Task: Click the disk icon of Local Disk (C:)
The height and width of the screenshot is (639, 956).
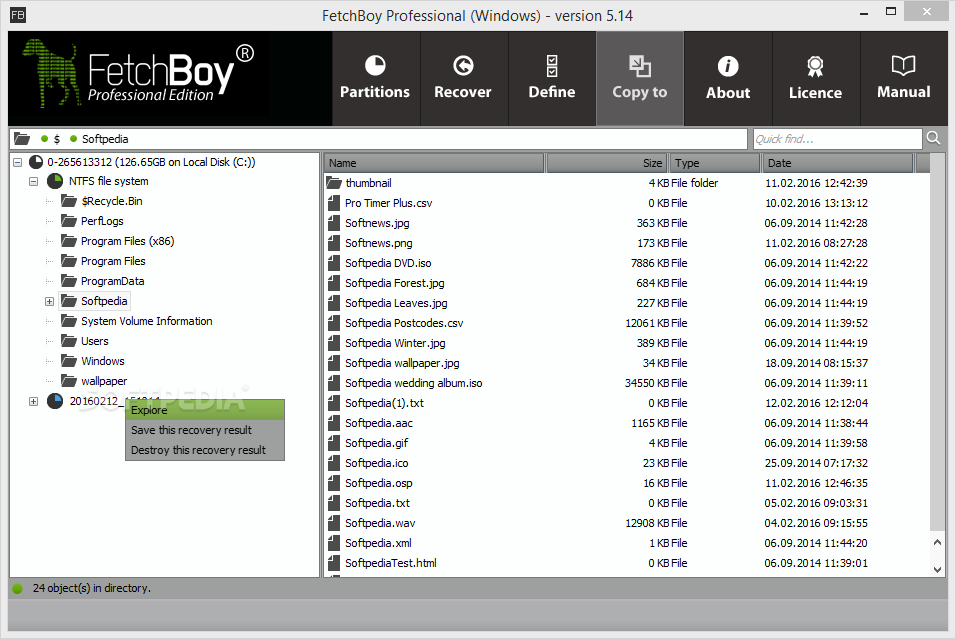Action: [36, 162]
